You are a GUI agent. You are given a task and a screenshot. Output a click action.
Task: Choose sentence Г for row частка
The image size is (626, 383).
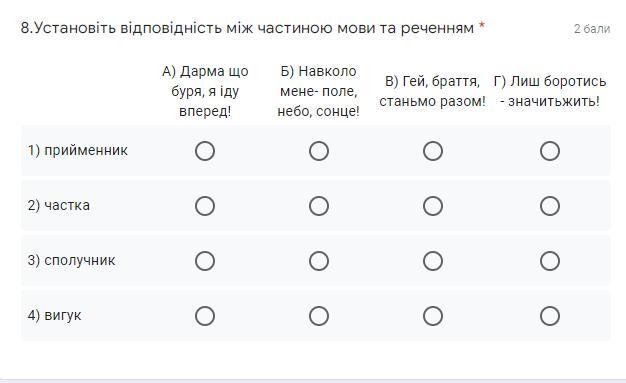tap(550, 206)
